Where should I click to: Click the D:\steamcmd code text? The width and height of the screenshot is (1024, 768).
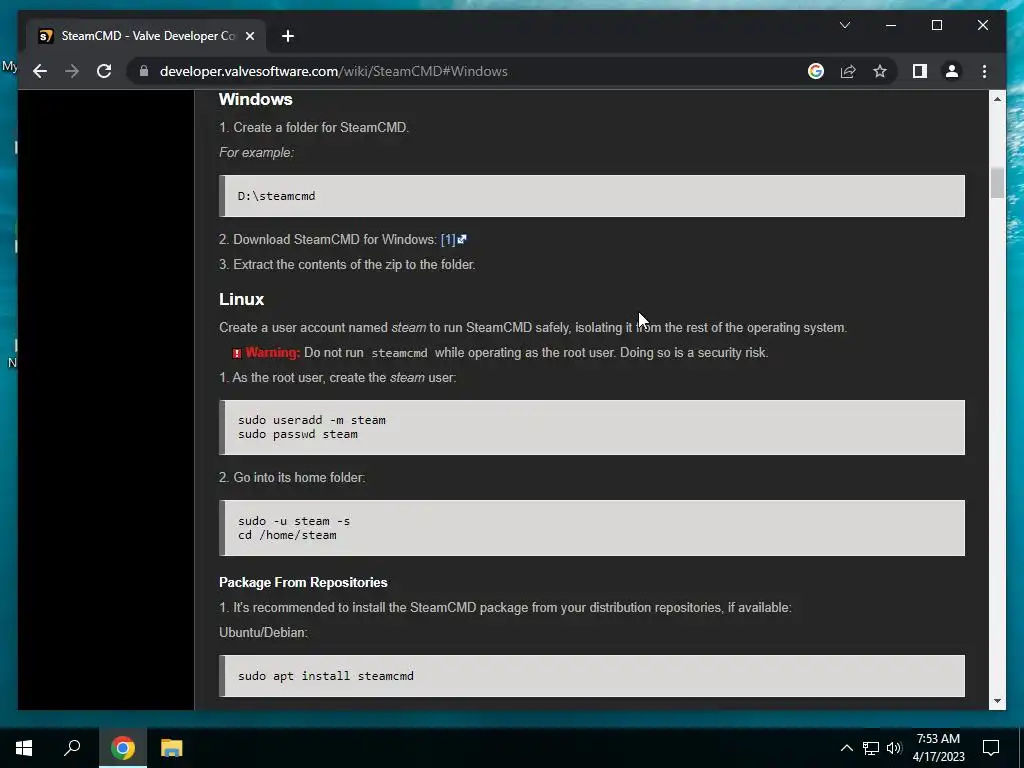click(276, 196)
